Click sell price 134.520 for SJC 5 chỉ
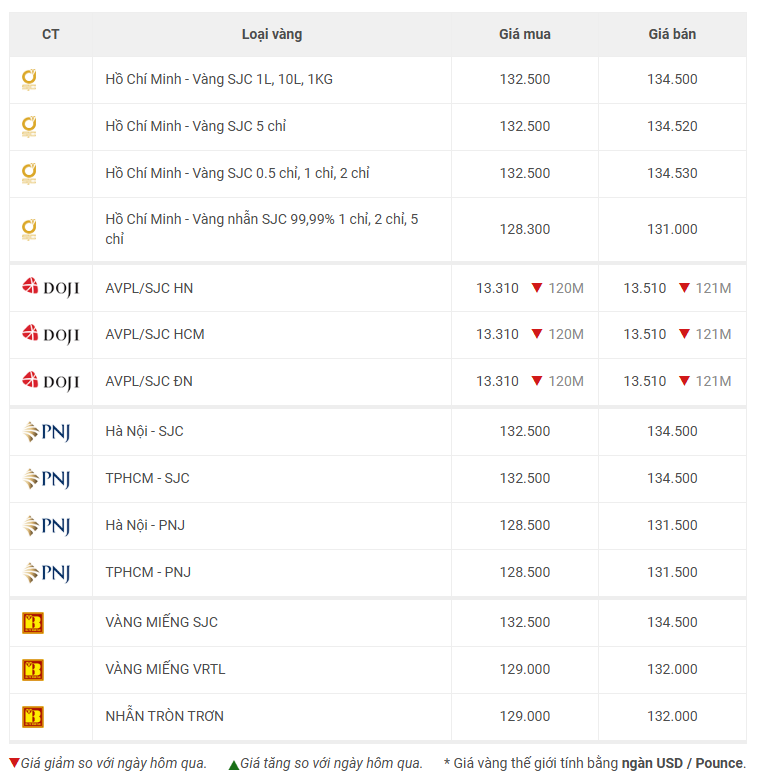The width and height of the screenshot is (762, 782). [672, 126]
